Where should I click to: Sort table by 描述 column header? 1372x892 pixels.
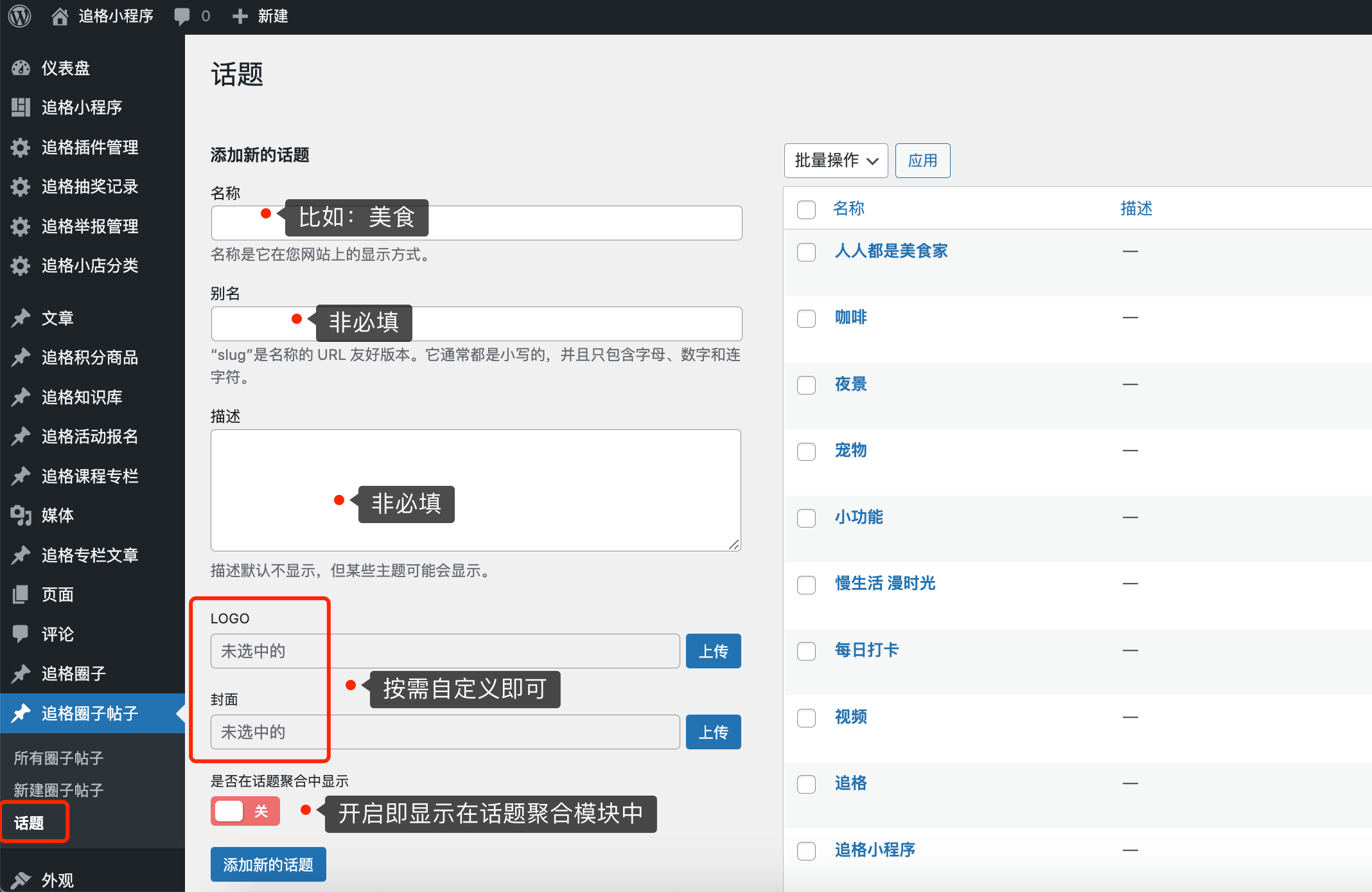pyautogui.click(x=1136, y=208)
